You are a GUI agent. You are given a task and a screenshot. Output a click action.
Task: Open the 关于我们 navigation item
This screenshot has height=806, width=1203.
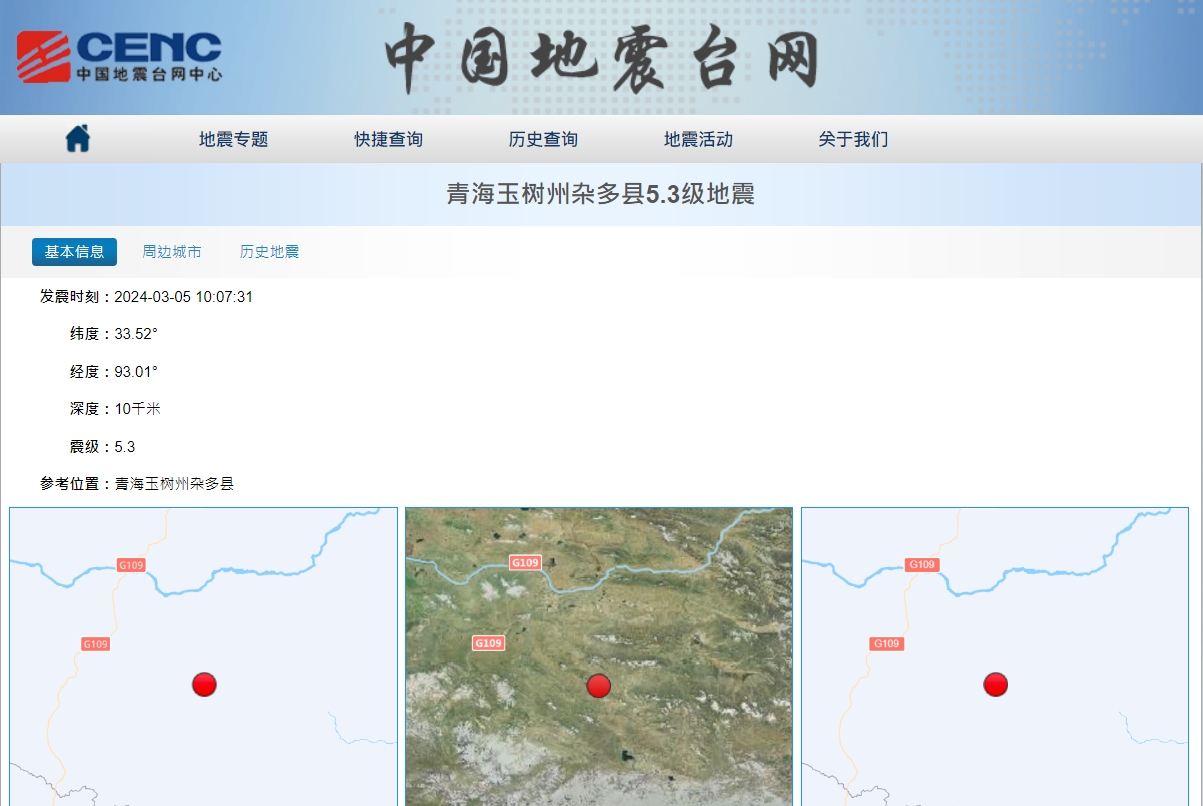coord(853,139)
